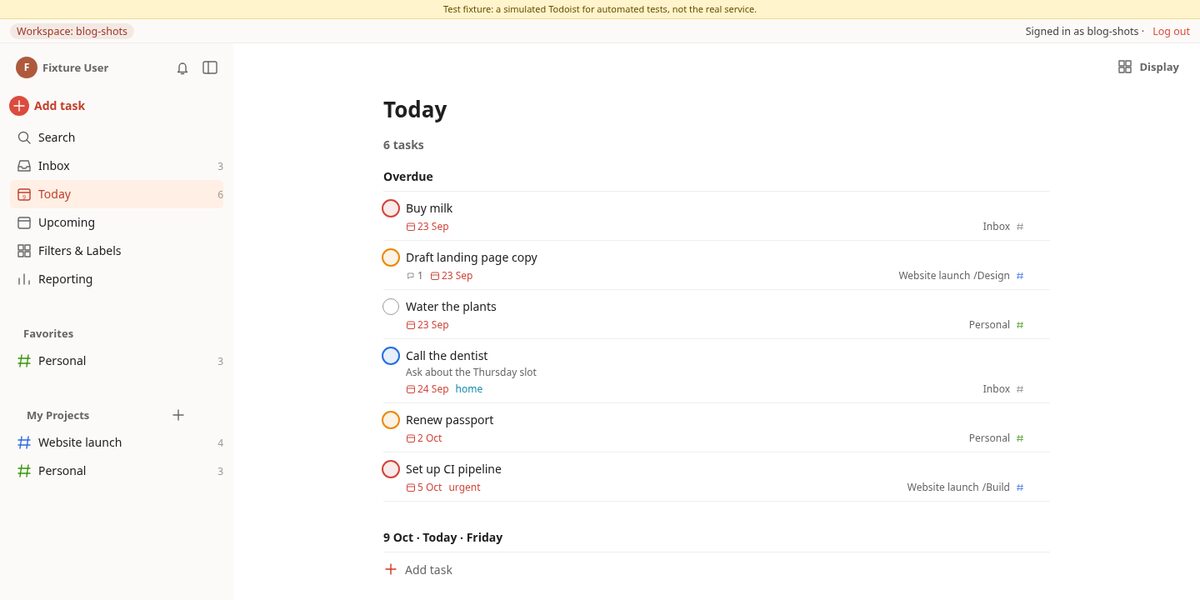
Task: Click the 2 Oct due date
Action: click(x=424, y=438)
